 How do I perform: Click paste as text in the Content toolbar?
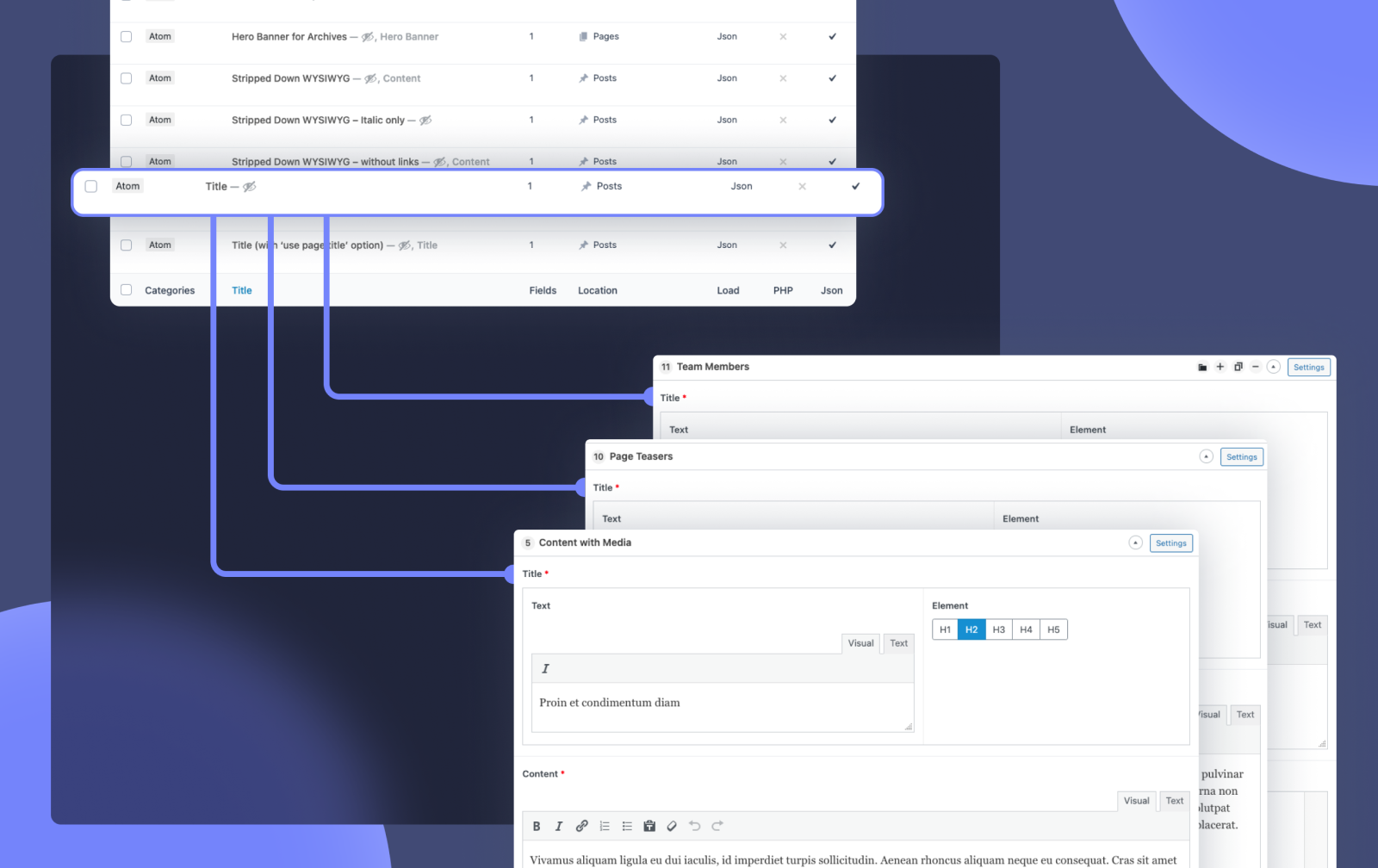coord(649,826)
